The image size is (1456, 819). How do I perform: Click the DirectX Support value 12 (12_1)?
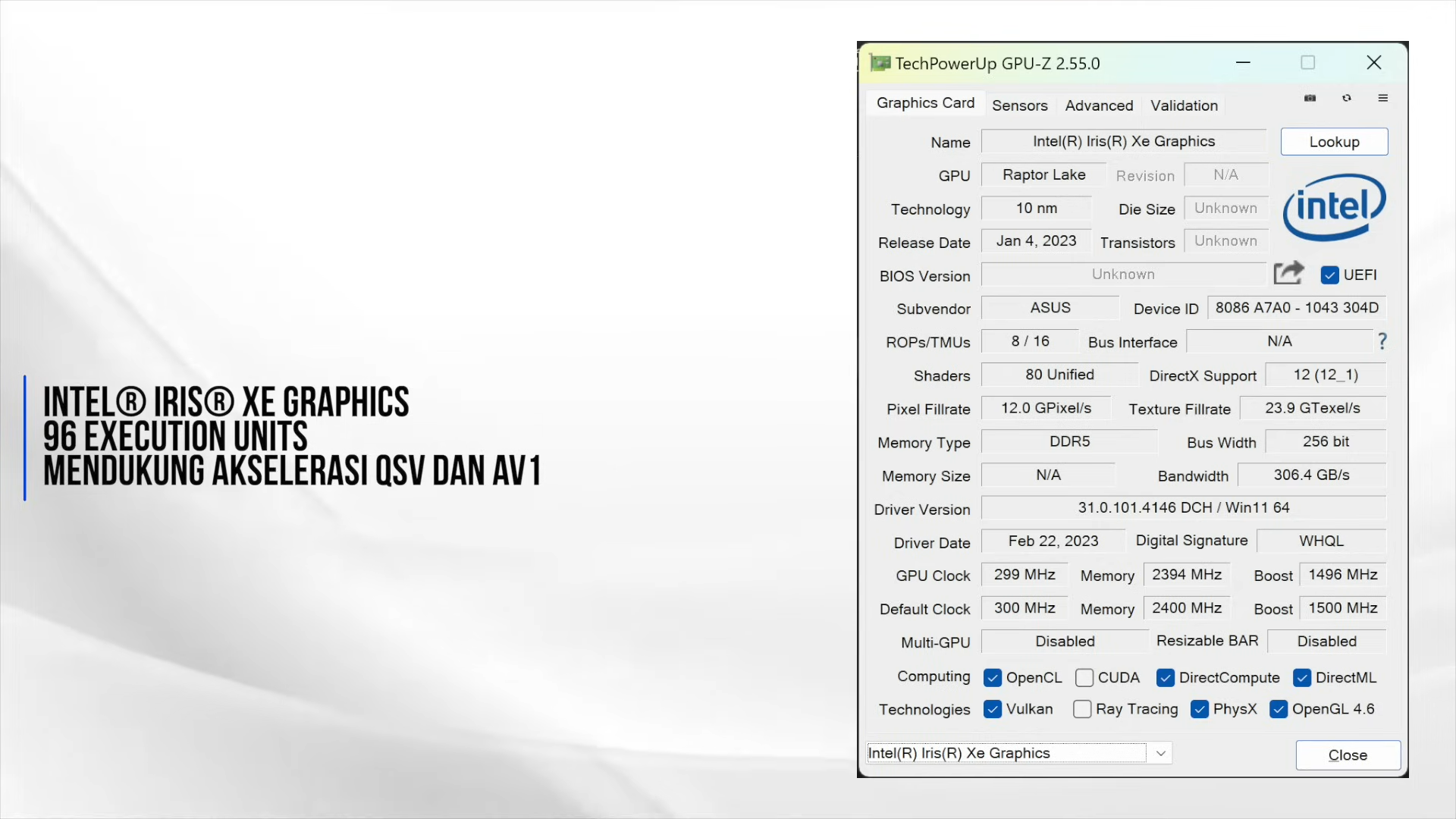[1326, 375]
